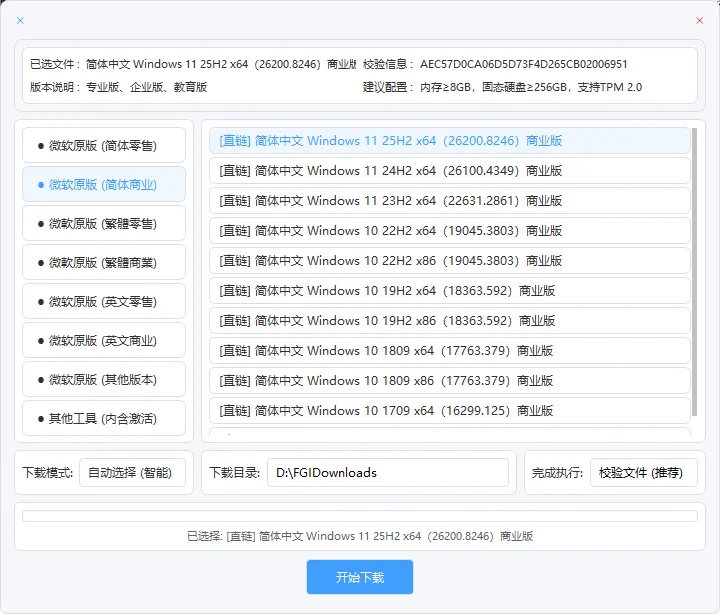
Task: Click the 下载目录 D:\FGIDownloads field
Action: pyautogui.click(x=388, y=473)
